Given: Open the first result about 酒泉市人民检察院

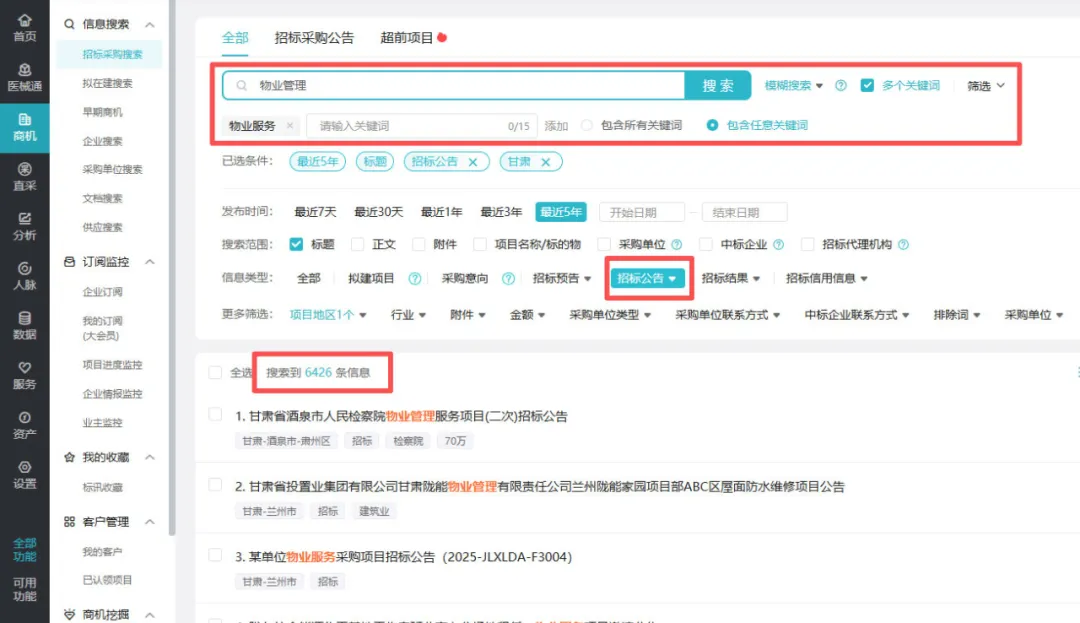Looking at the screenshot, I should pyautogui.click(x=401, y=416).
